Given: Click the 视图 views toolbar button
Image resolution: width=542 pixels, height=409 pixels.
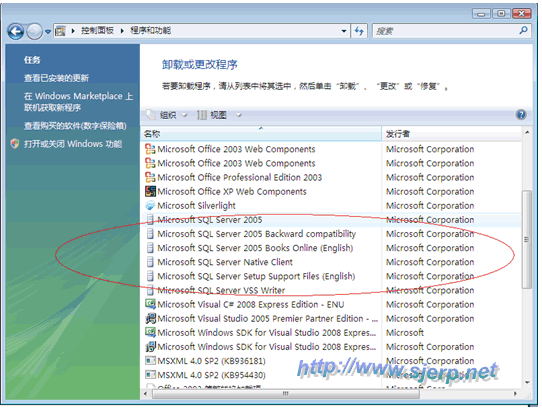Looking at the screenshot, I should 212,115.
